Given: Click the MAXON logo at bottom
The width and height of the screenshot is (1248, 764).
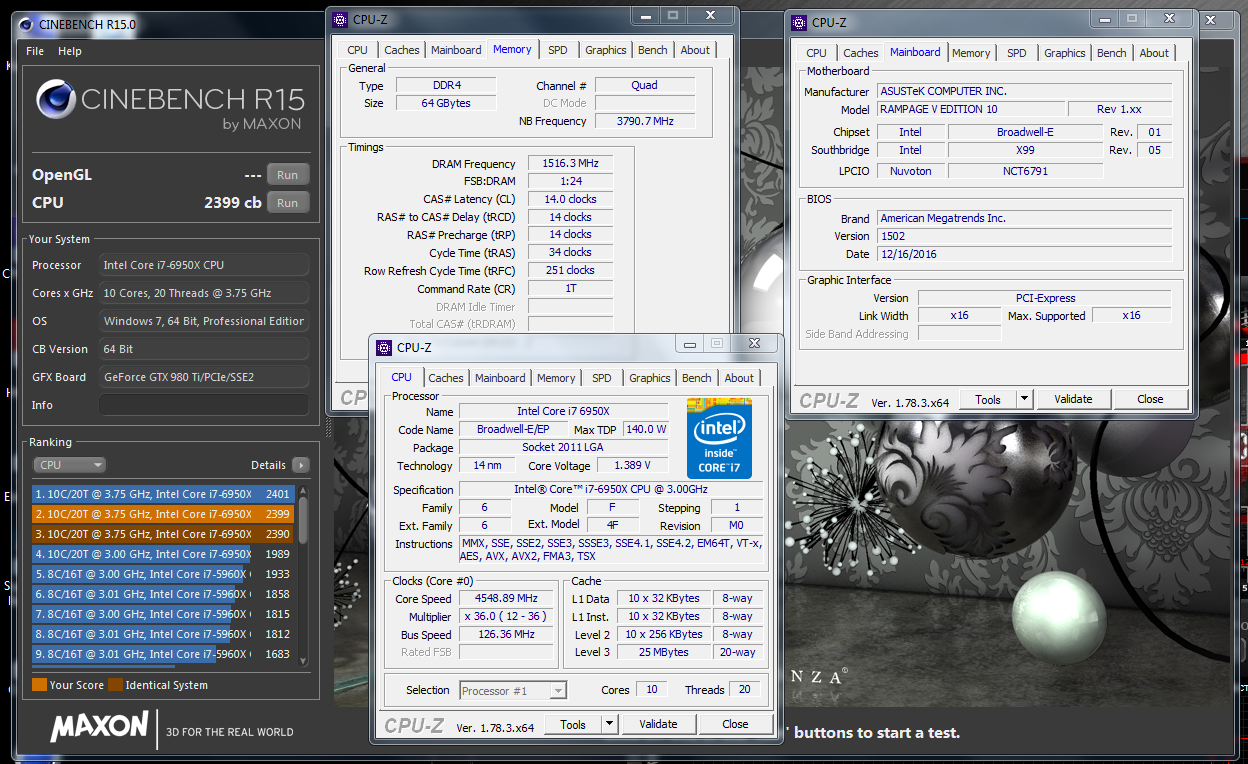Looking at the screenshot, I should tap(100, 727).
